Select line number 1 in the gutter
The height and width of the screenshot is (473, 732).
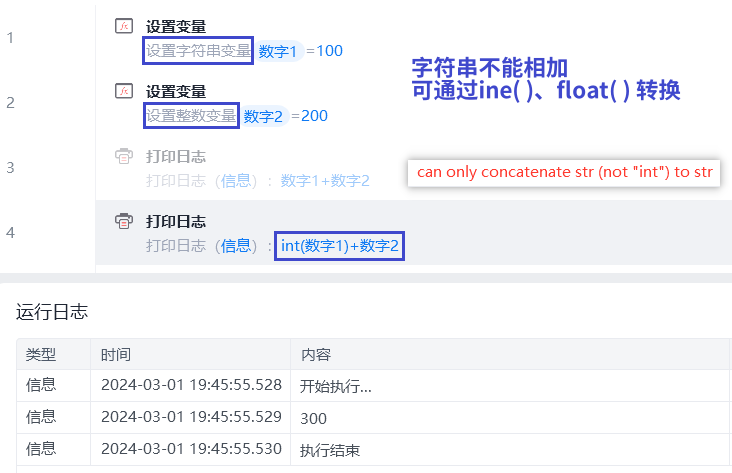pyautogui.click(x=10, y=37)
